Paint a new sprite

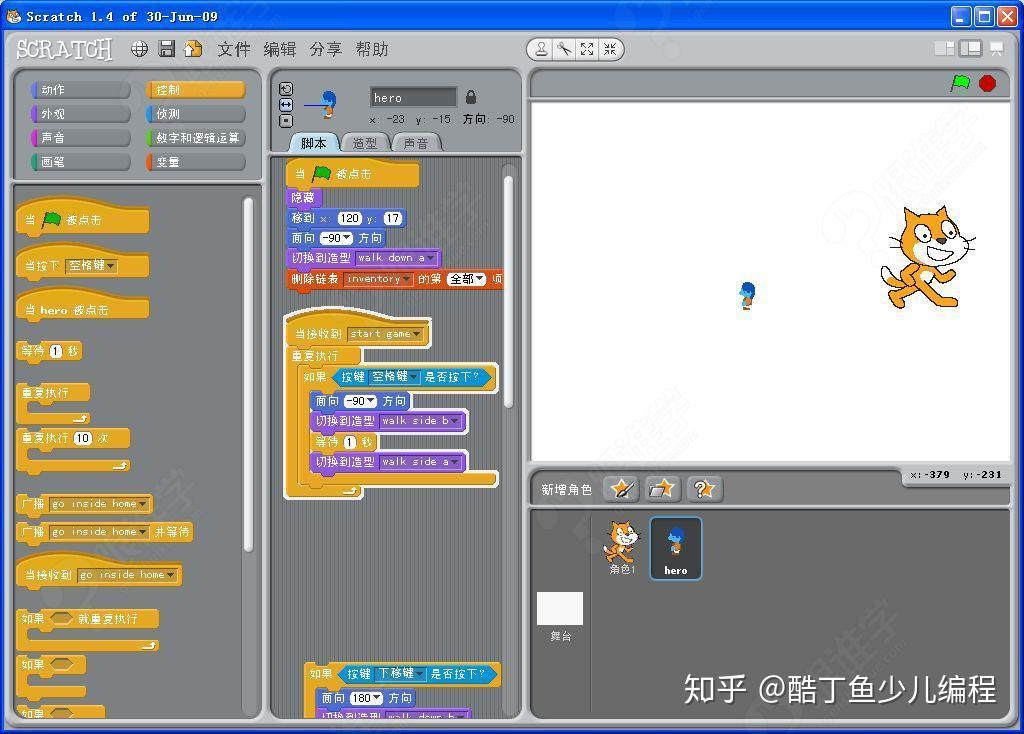(x=621, y=488)
